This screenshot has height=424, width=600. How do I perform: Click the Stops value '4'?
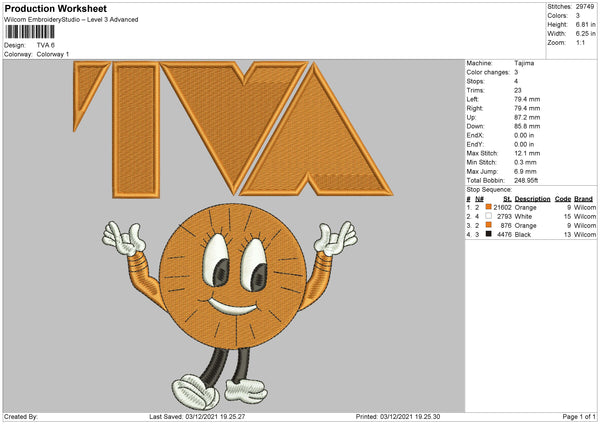(x=516, y=81)
